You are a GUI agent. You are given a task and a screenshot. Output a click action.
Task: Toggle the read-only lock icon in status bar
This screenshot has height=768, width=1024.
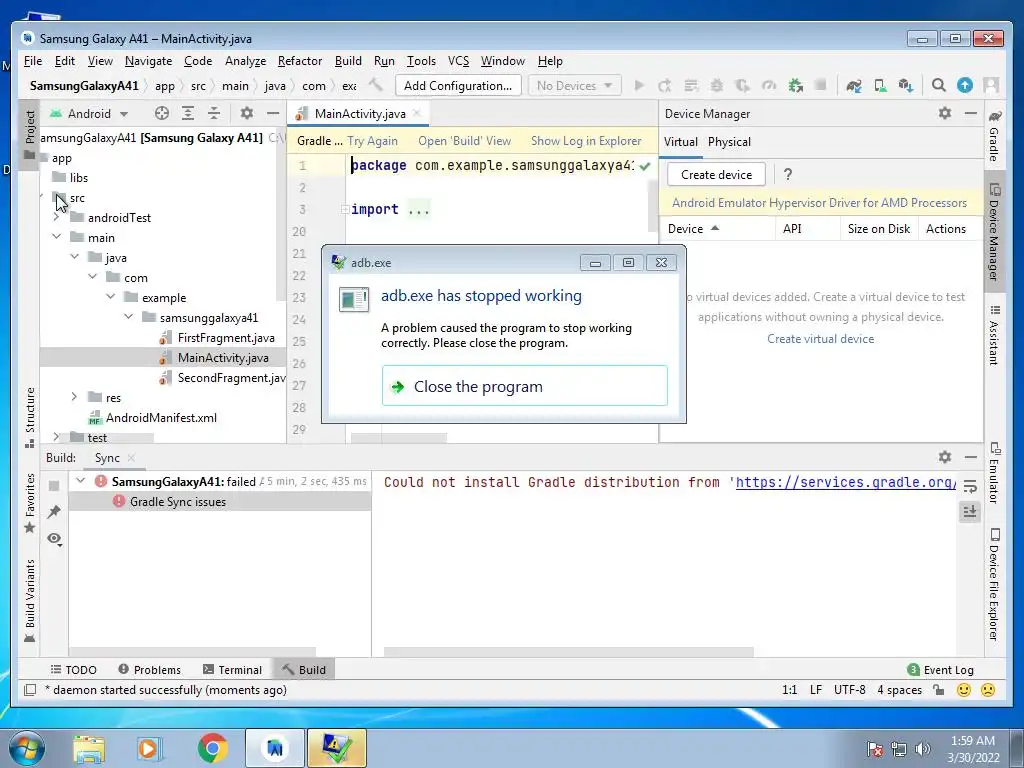pos(938,690)
